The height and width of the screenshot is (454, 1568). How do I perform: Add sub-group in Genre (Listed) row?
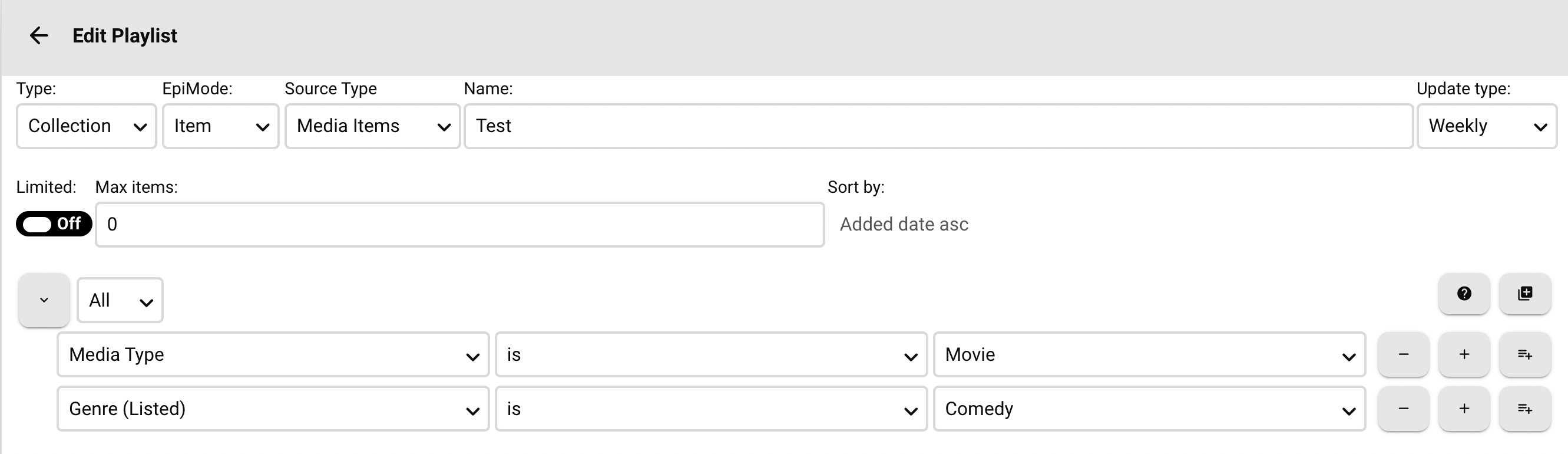1525,408
